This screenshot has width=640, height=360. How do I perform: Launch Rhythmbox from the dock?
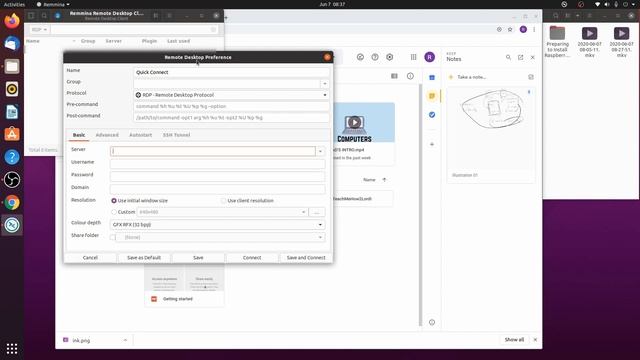[x=12, y=89]
